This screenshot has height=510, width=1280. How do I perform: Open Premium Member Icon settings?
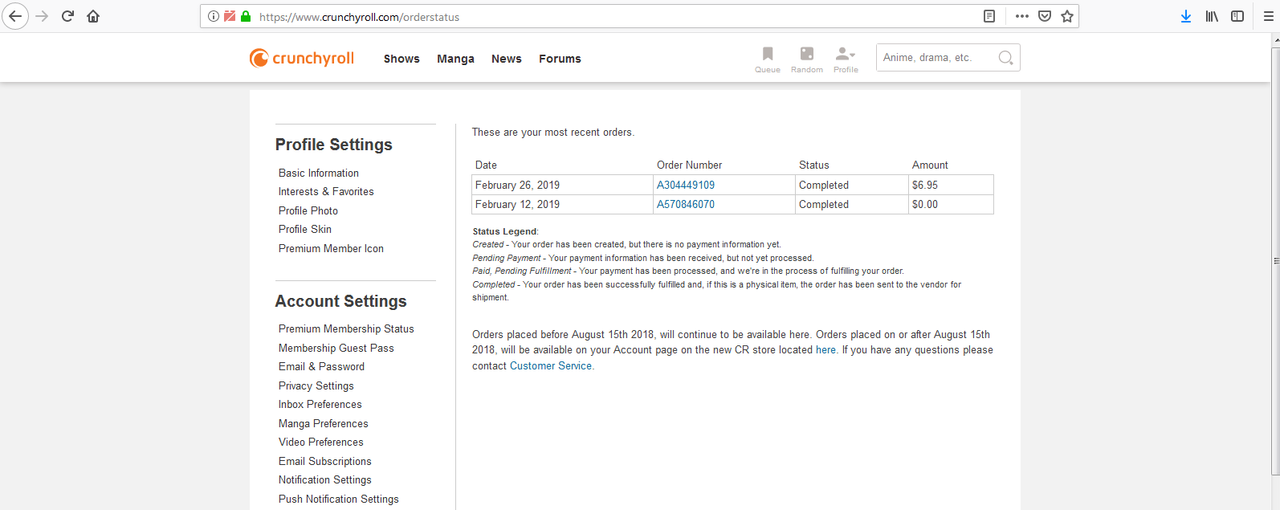coord(331,248)
